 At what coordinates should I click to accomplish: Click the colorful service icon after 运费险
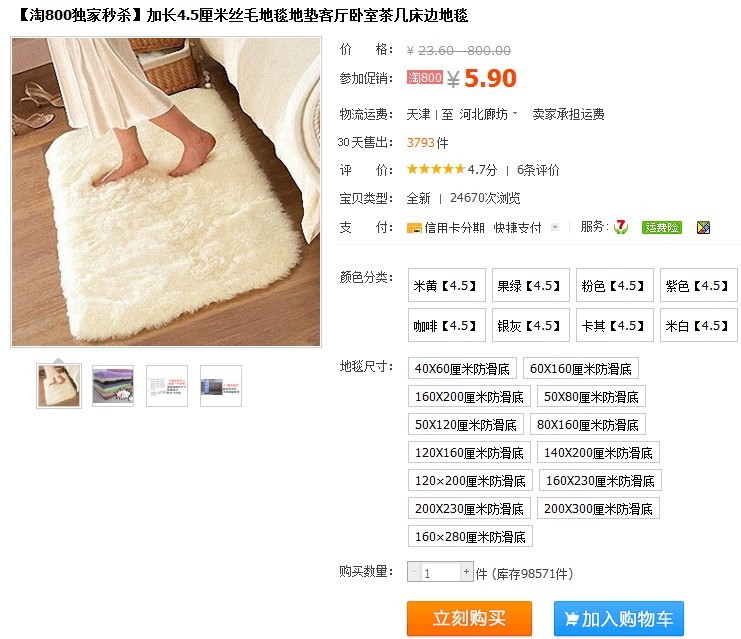(x=703, y=227)
